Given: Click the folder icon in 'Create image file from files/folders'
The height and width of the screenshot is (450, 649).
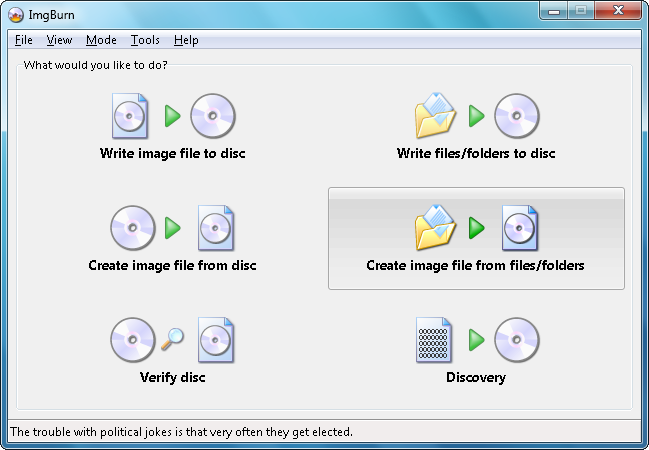Looking at the screenshot, I should click(x=435, y=227).
